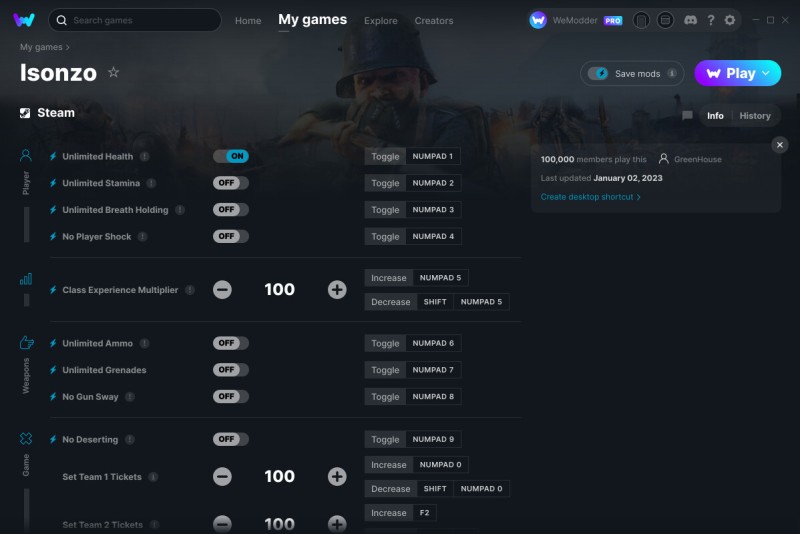The image size is (800, 534).
Task: Show info for Unlimited Health
Action: 145,157
